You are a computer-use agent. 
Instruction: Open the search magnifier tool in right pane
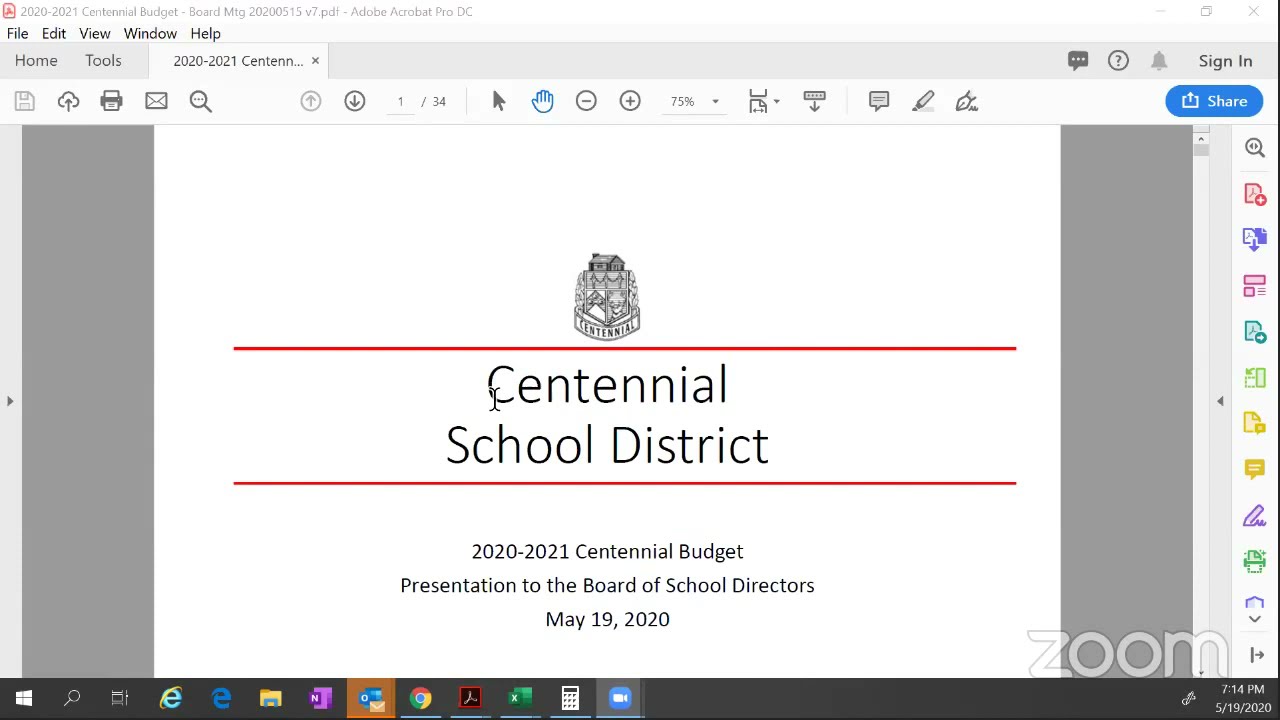pyautogui.click(x=1255, y=148)
